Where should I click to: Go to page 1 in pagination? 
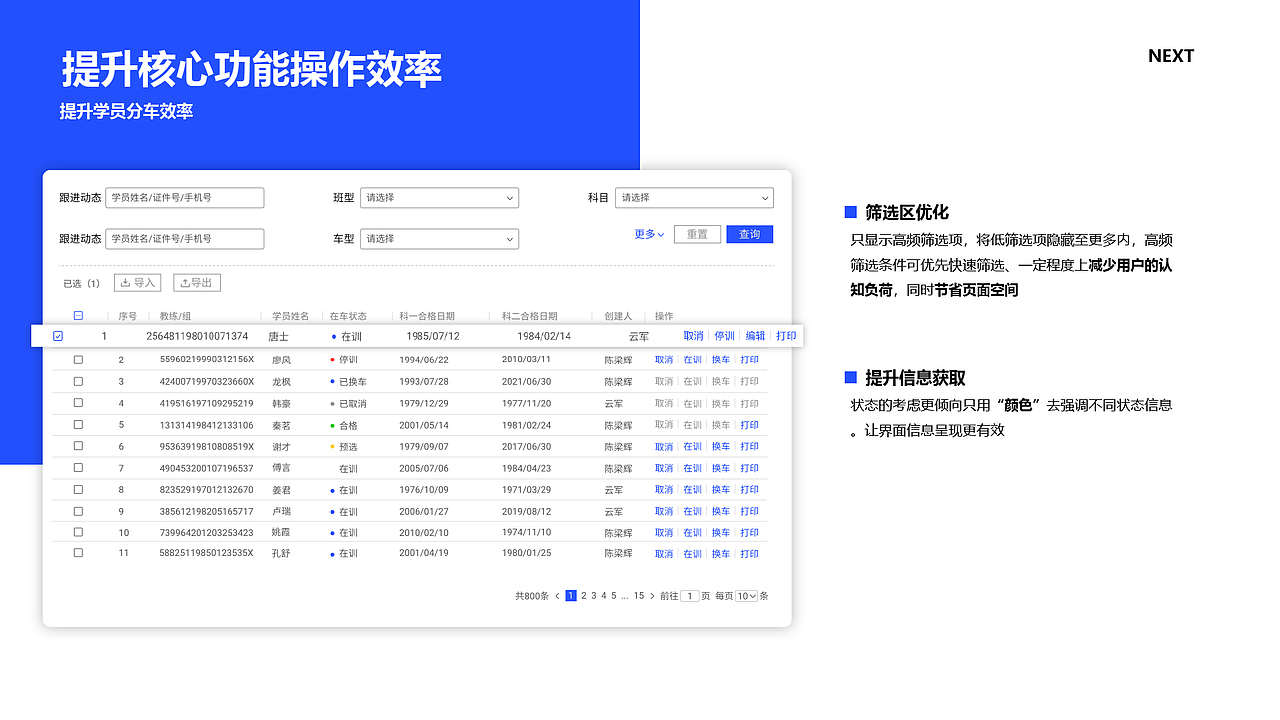point(571,596)
